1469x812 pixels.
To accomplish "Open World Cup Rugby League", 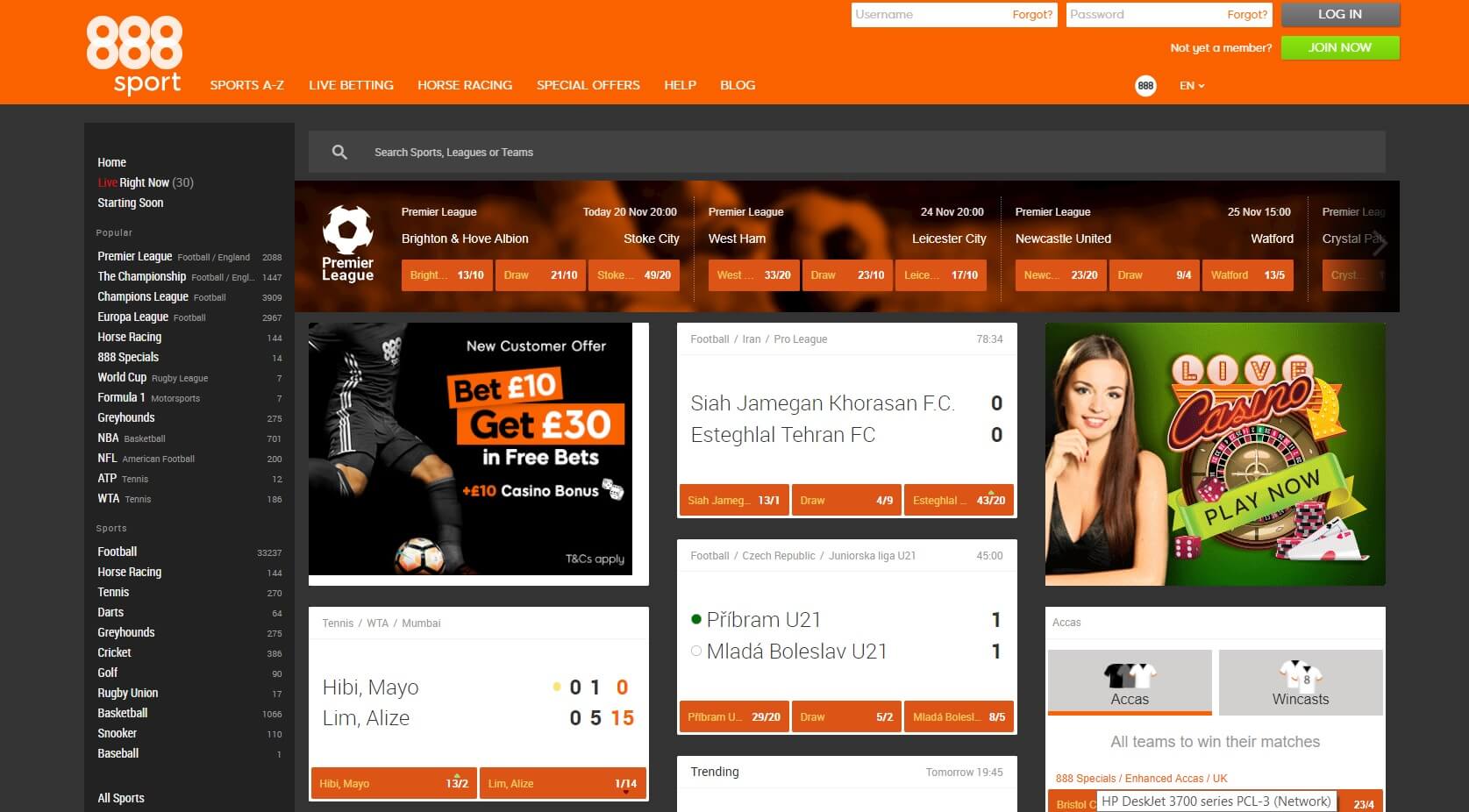I will coord(189,378).
